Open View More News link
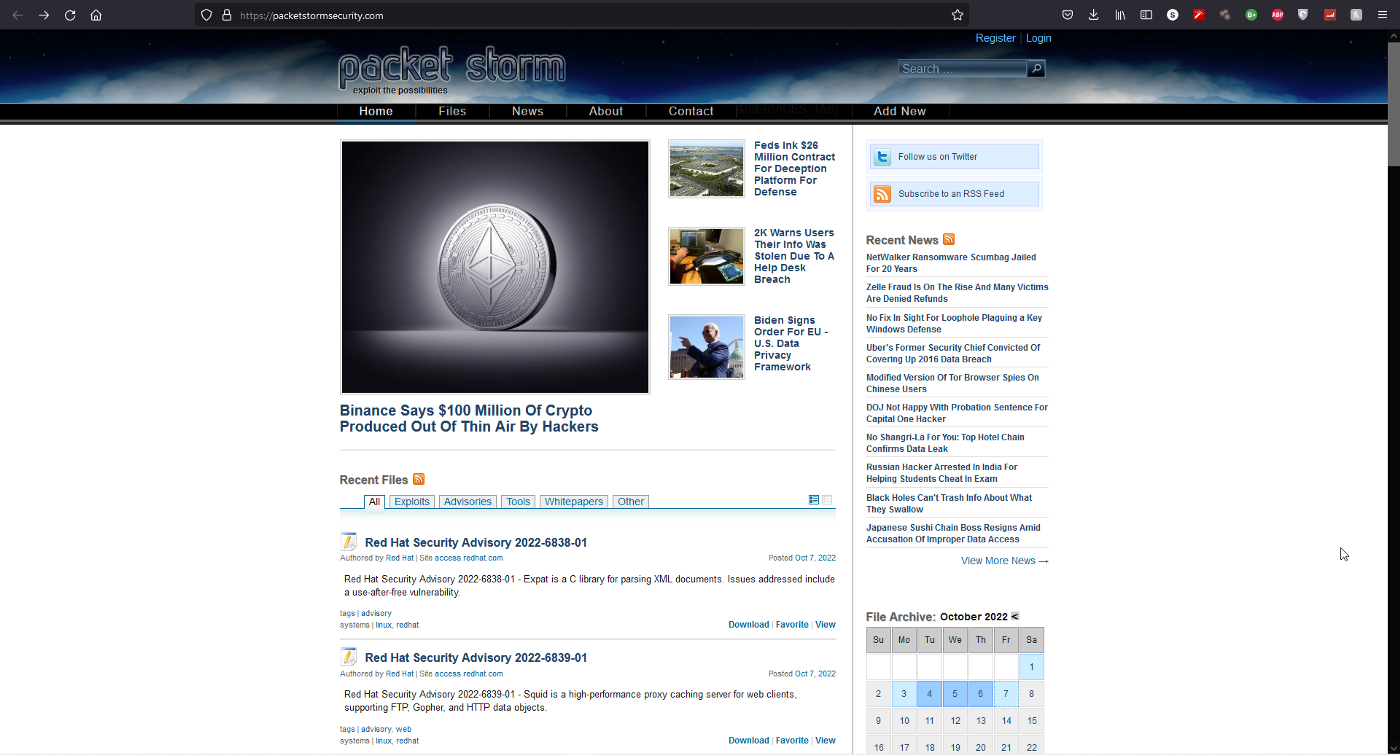This screenshot has height=755, width=1400. click(x=1005, y=561)
